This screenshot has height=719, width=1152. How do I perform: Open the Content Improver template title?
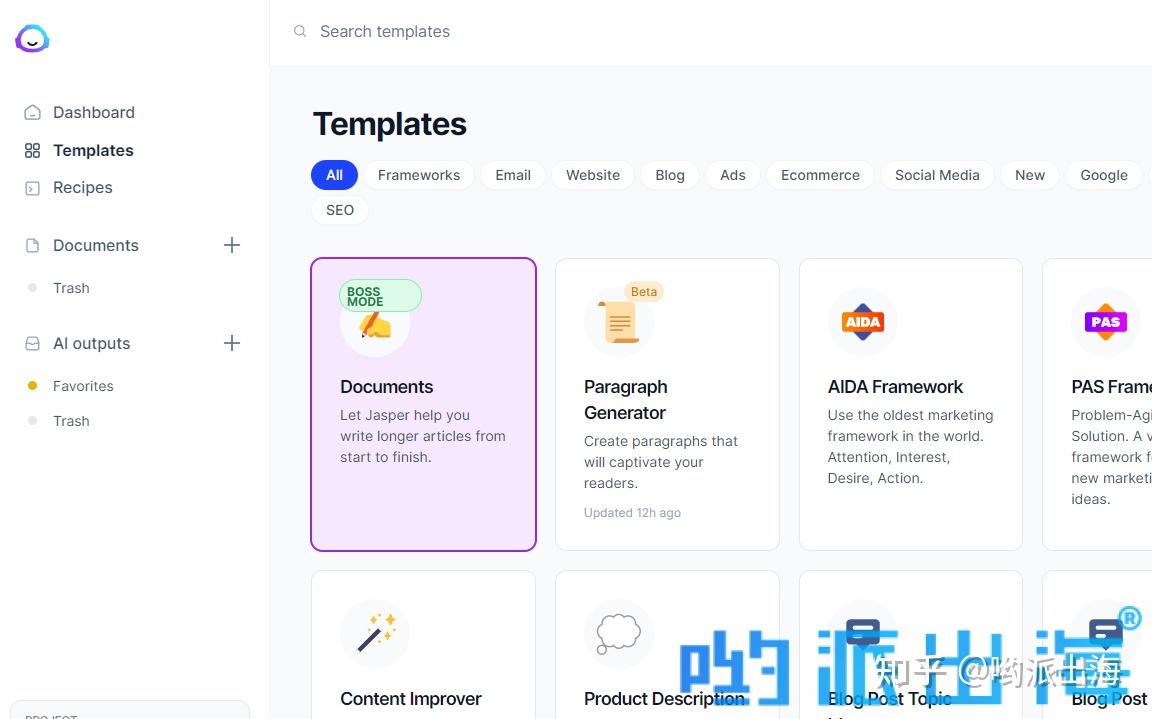pos(411,698)
